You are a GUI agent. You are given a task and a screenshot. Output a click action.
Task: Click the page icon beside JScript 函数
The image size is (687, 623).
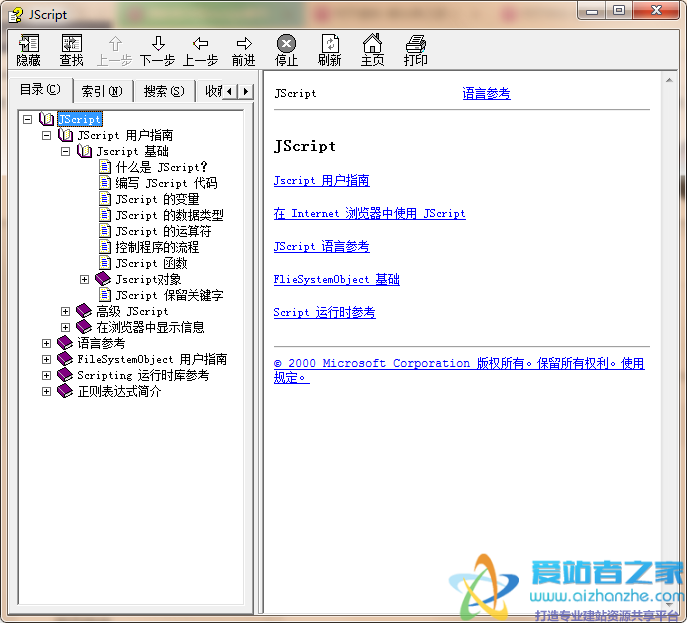tap(105, 263)
